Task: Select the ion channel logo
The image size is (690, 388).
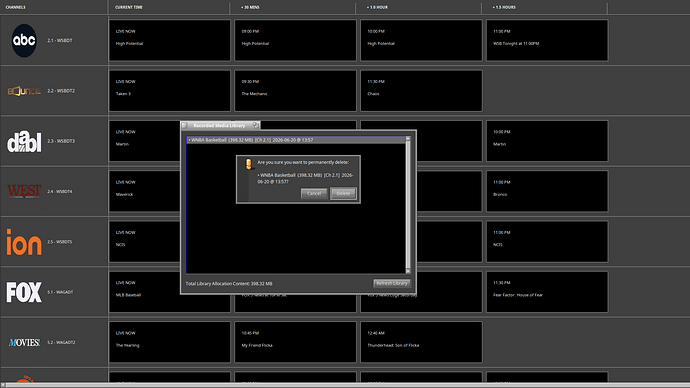Action: coord(24,242)
